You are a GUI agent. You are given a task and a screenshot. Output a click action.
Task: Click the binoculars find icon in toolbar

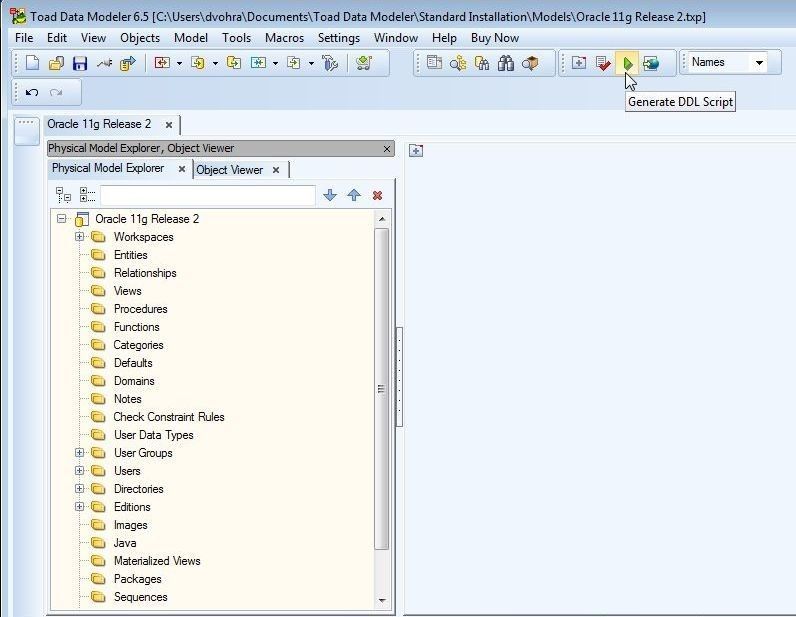[506, 63]
